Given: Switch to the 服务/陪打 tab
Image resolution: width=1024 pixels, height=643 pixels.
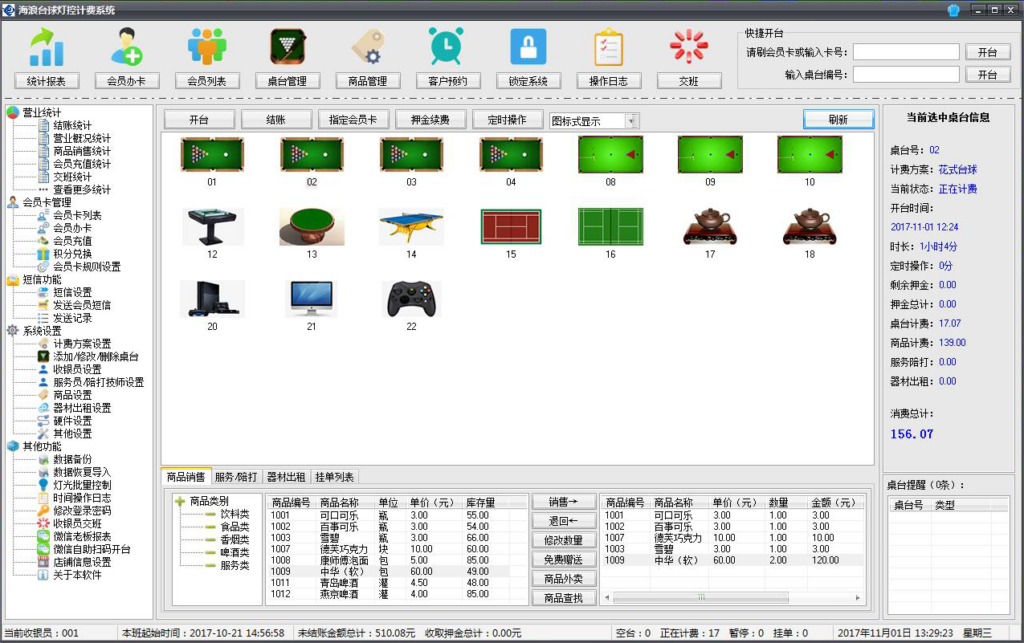Looking at the screenshot, I should tap(236, 478).
